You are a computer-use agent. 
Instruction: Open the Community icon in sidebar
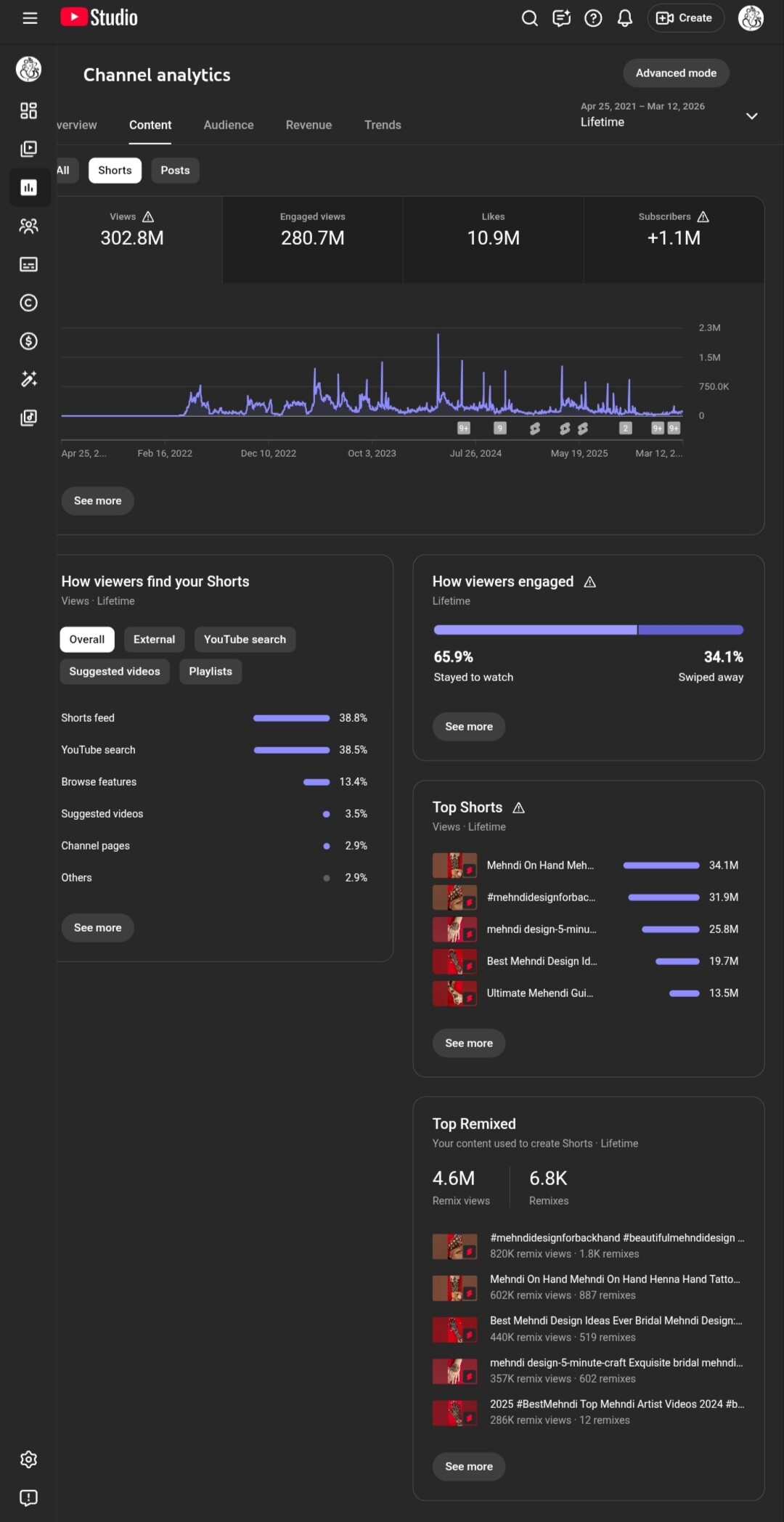tap(28, 227)
